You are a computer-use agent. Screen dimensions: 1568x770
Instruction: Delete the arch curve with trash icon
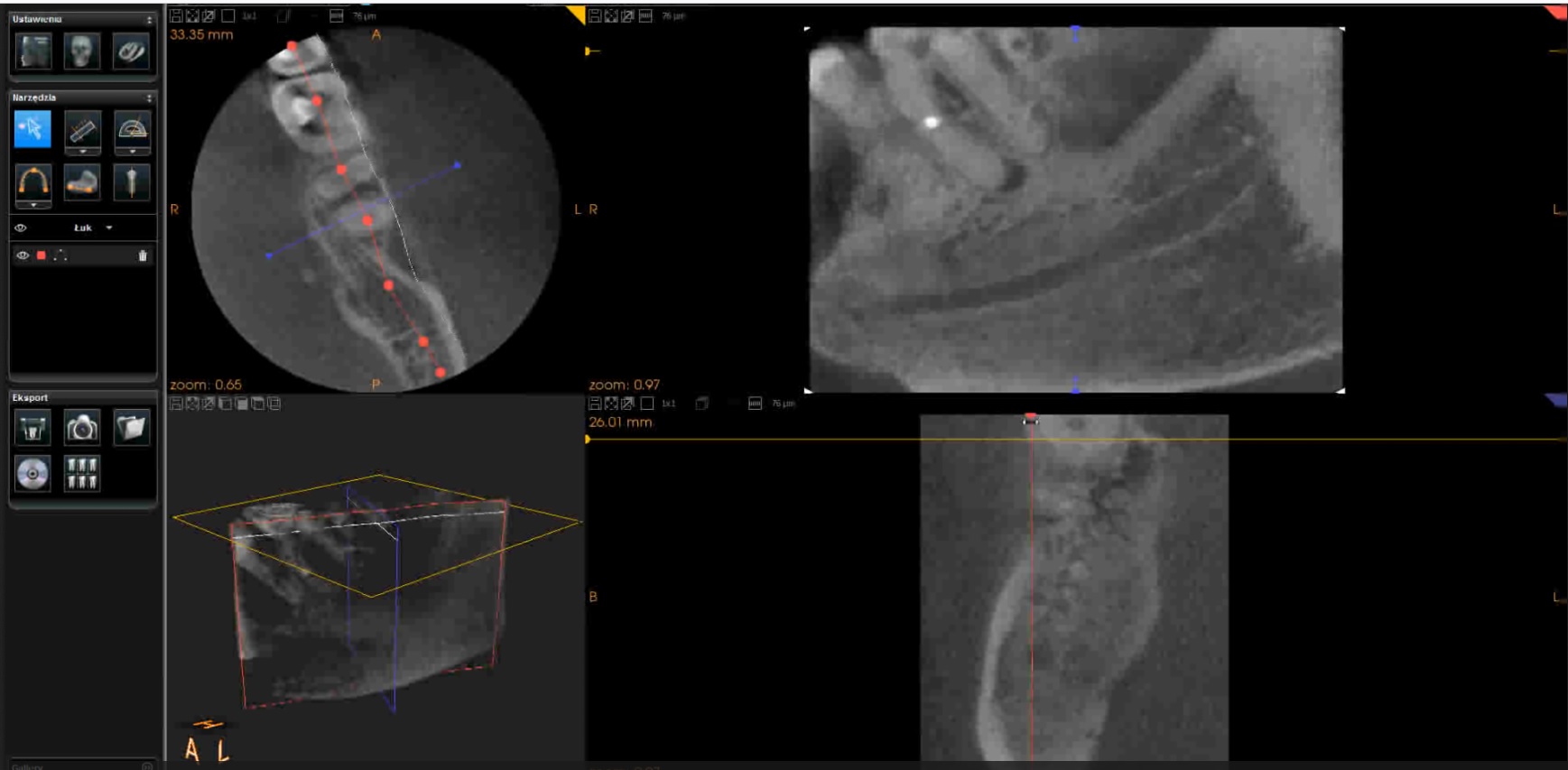tap(143, 256)
